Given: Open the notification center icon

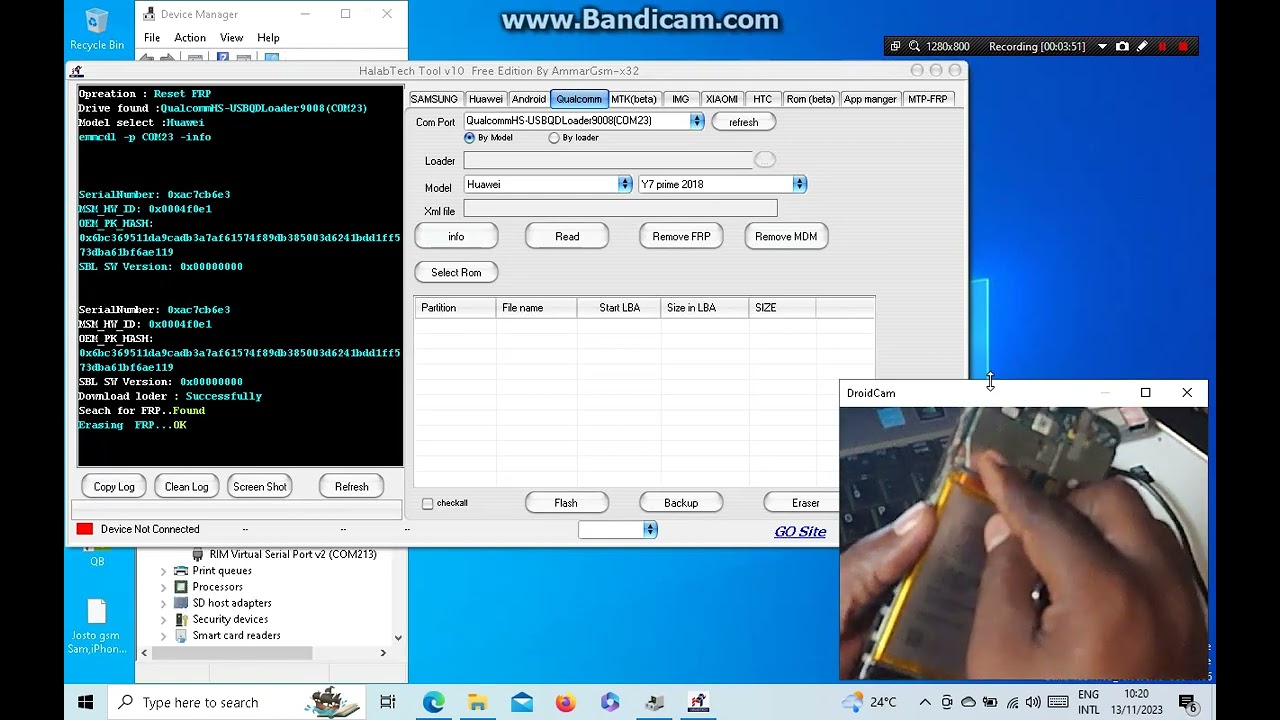Looking at the screenshot, I should point(1187,702).
